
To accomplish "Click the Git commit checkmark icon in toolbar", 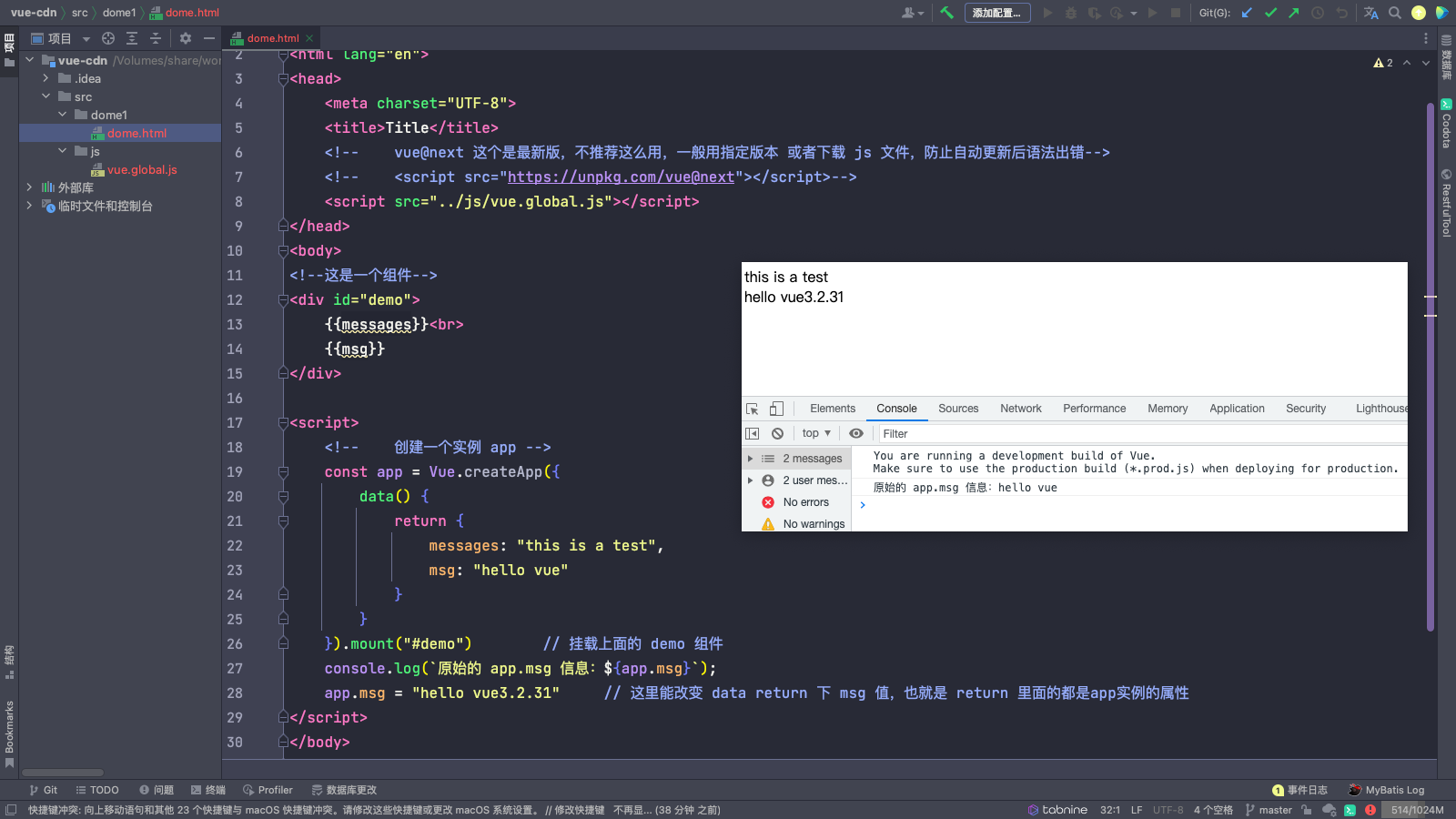I will (x=1270, y=13).
